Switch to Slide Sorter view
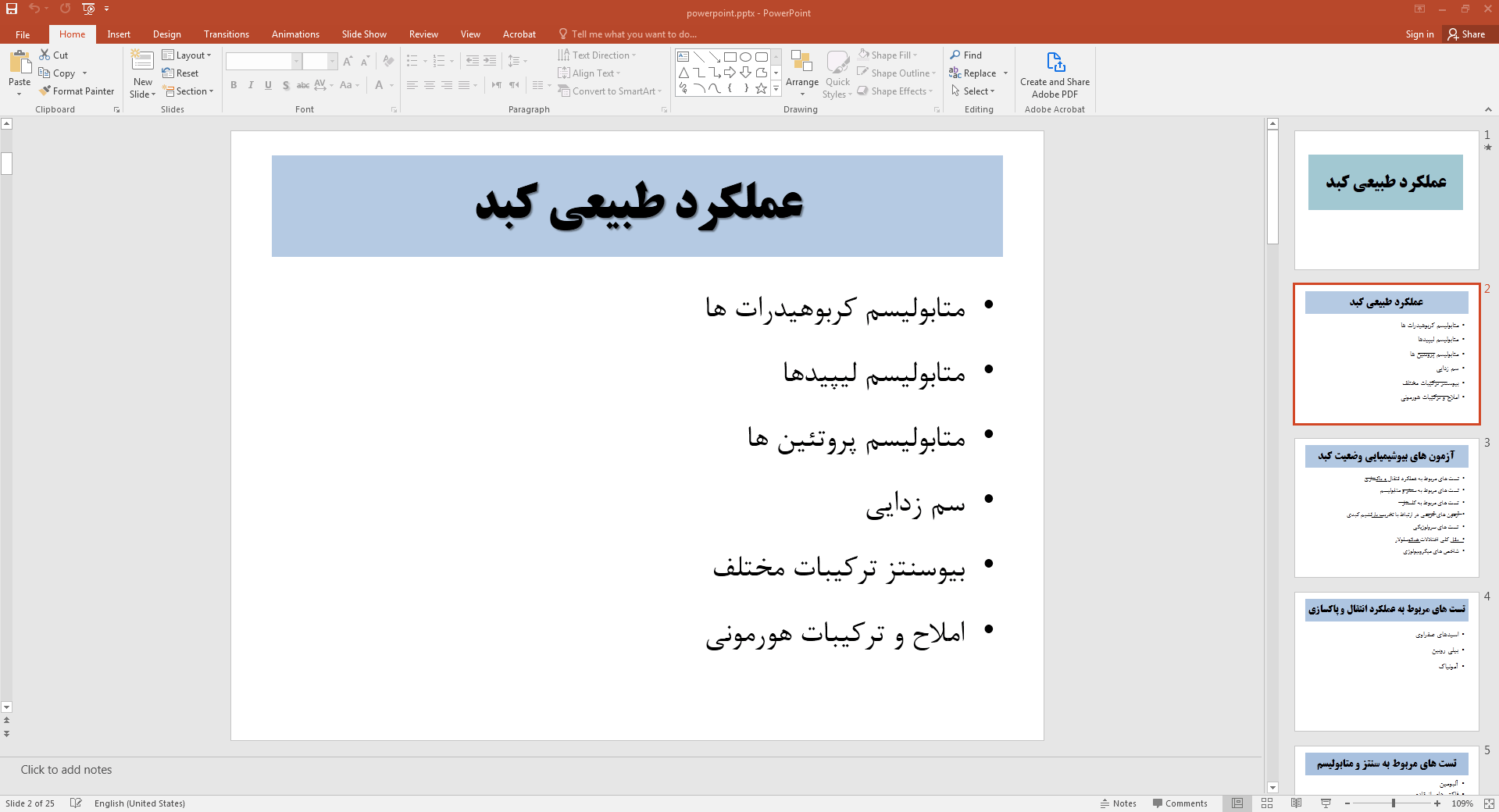1499x812 pixels. tap(1267, 803)
